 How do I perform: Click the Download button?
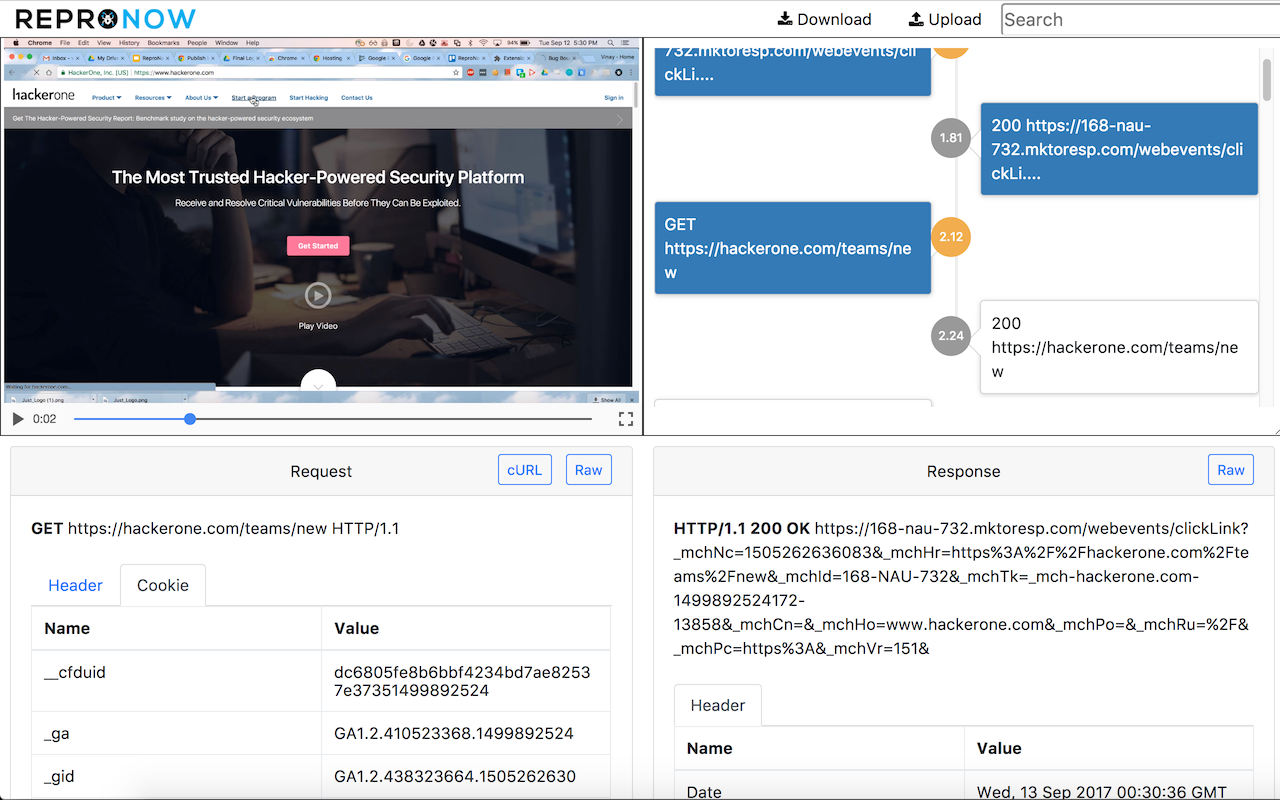tap(824, 19)
